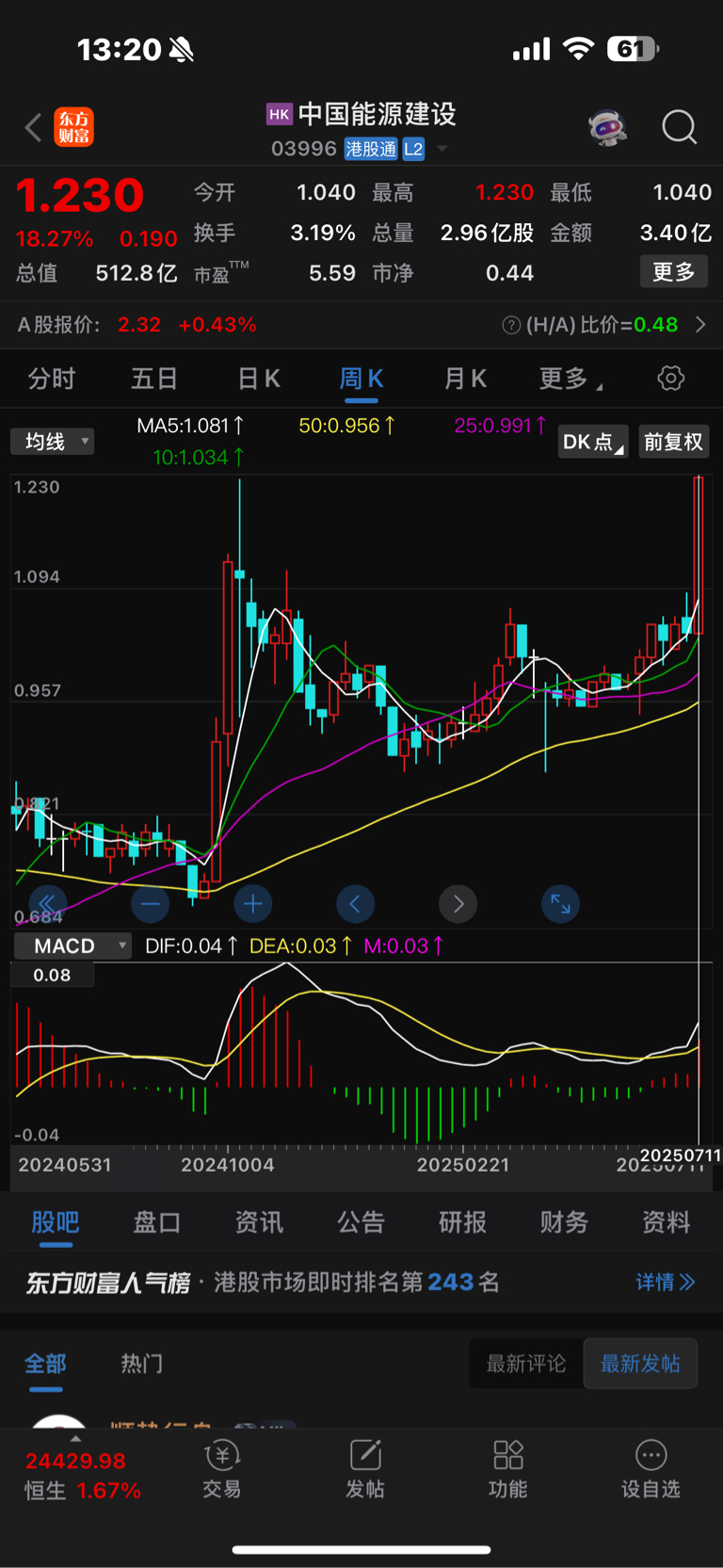The width and height of the screenshot is (723, 1568).
Task: Open the 均线 indicator dropdown
Action: click(53, 442)
